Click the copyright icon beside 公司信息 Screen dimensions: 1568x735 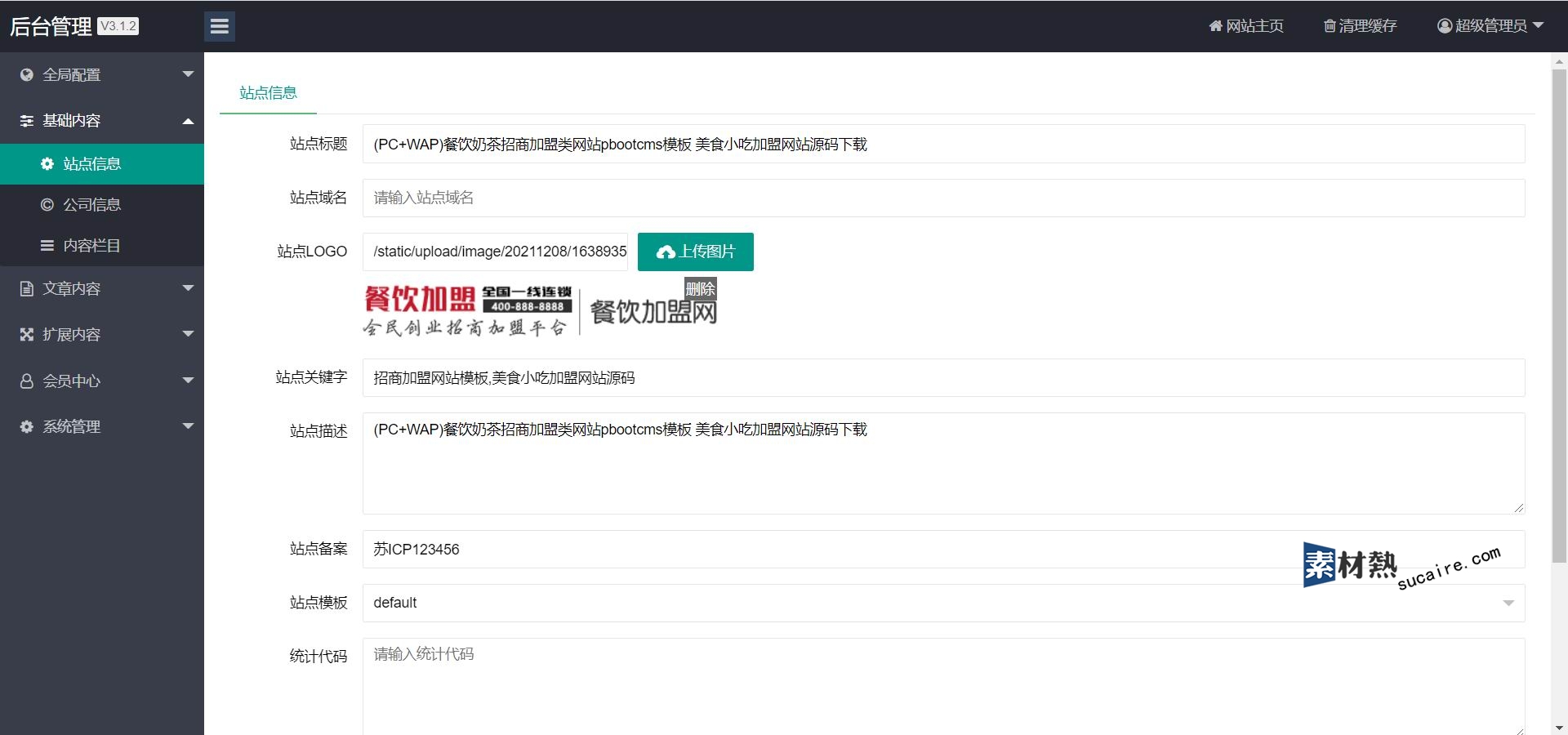pos(47,204)
